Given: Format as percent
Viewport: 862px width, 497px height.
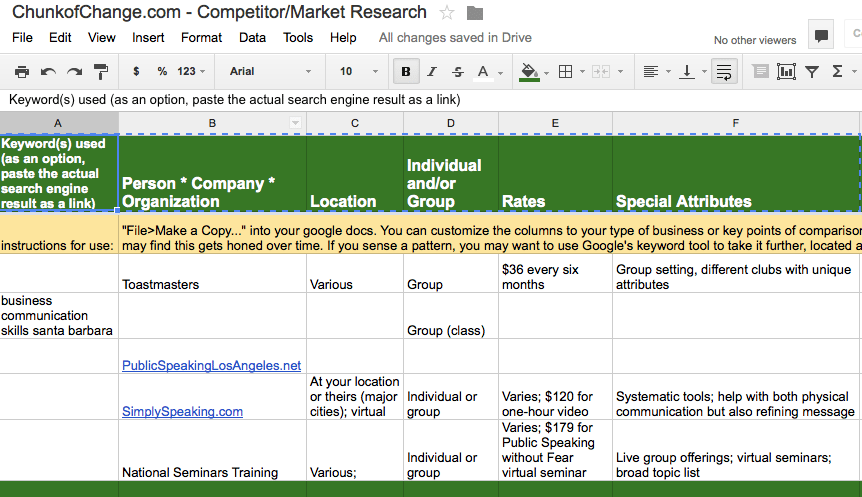Looking at the screenshot, I should click(x=162, y=71).
